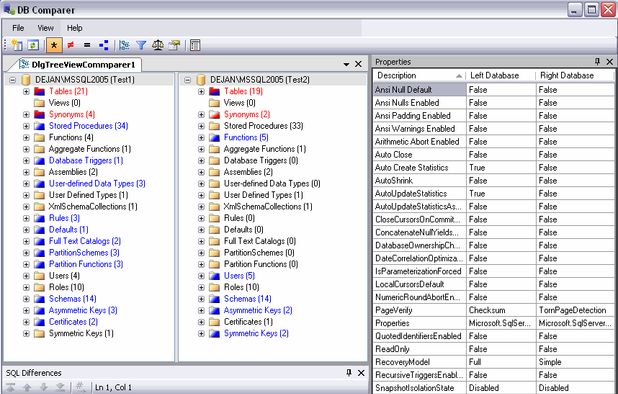Click the properties window toolbar icon
The width and height of the screenshot is (618, 394).
pyautogui.click(x=195, y=45)
